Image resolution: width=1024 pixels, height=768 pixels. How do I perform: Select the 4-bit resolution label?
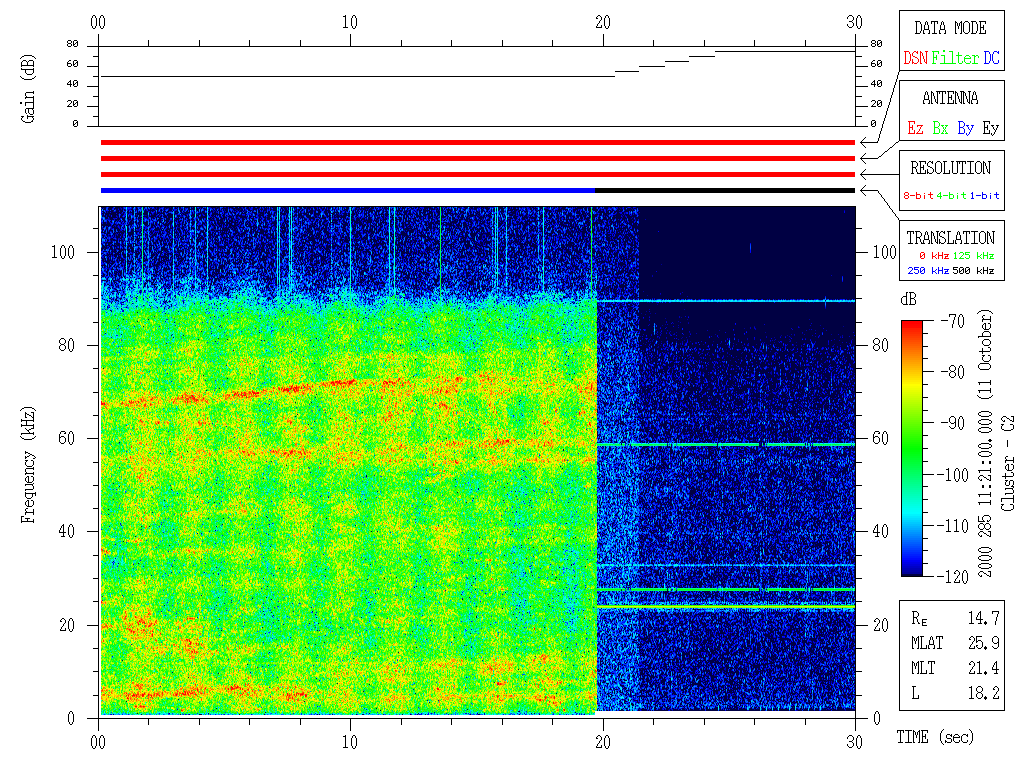pos(953,196)
